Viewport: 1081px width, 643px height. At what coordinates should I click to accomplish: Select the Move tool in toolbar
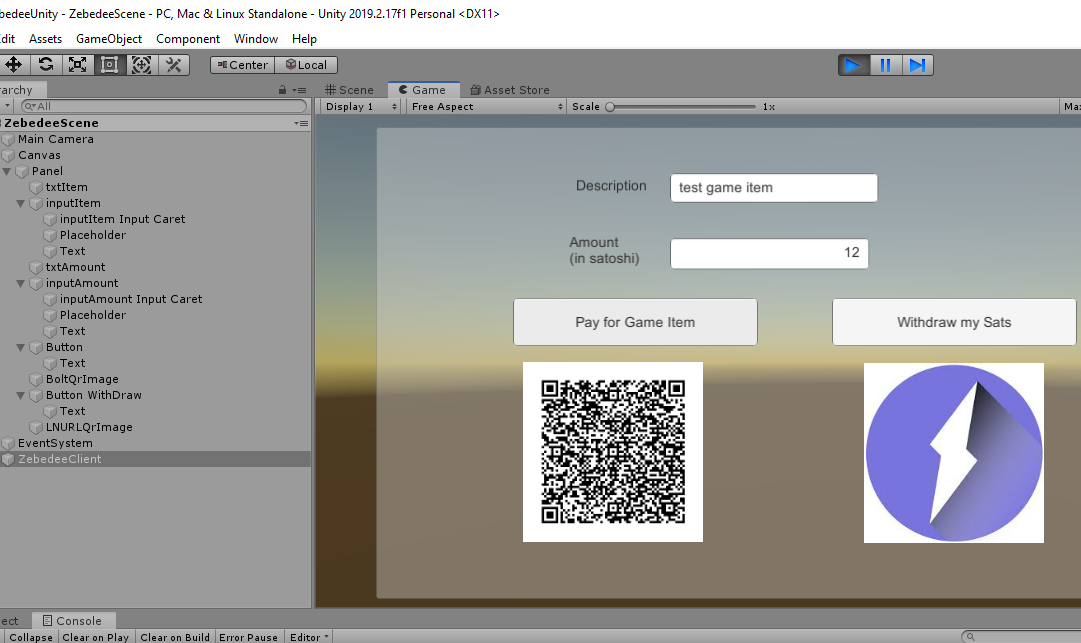(14, 65)
